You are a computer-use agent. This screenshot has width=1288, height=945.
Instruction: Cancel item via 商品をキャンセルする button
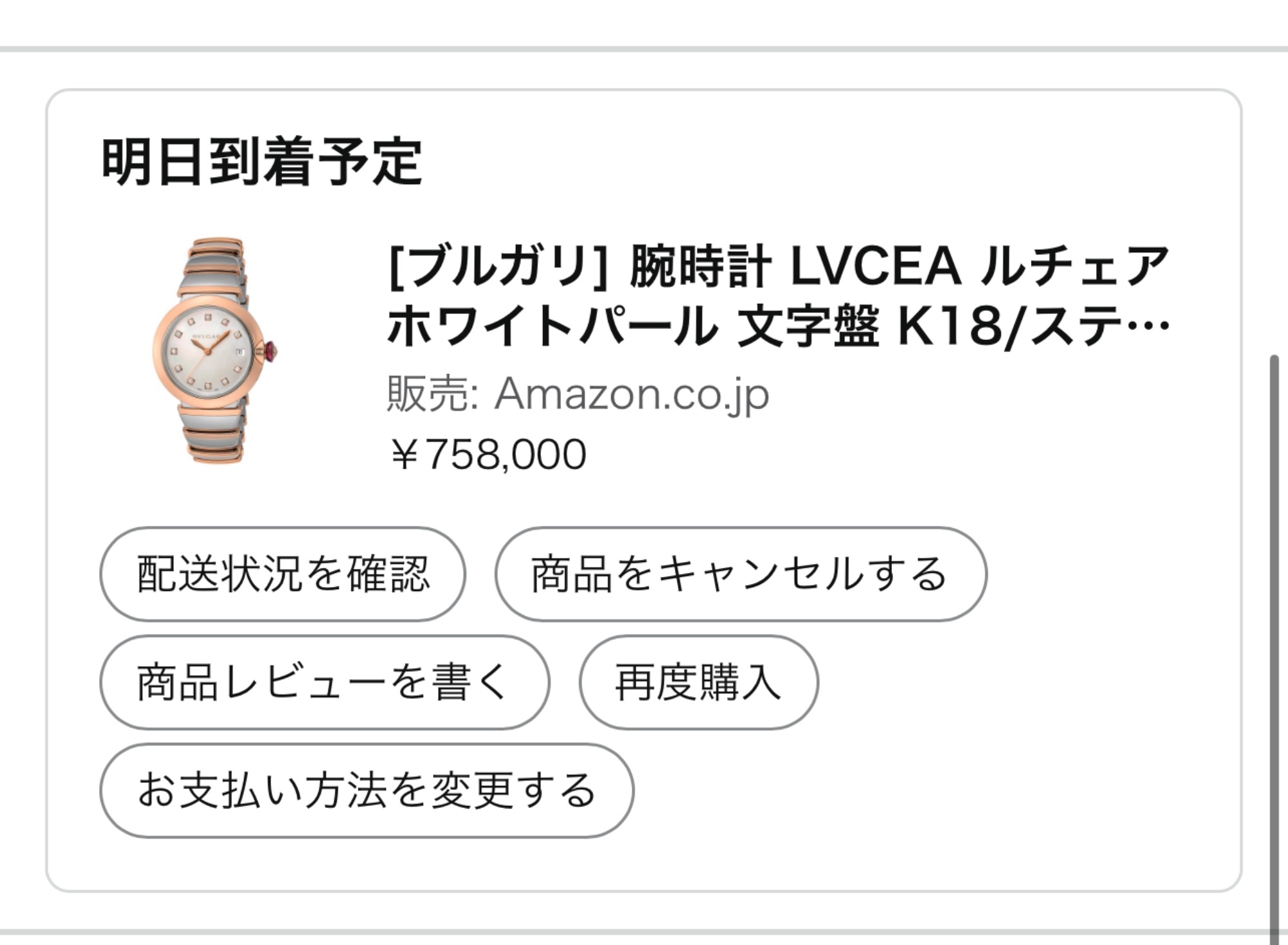(741, 574)
